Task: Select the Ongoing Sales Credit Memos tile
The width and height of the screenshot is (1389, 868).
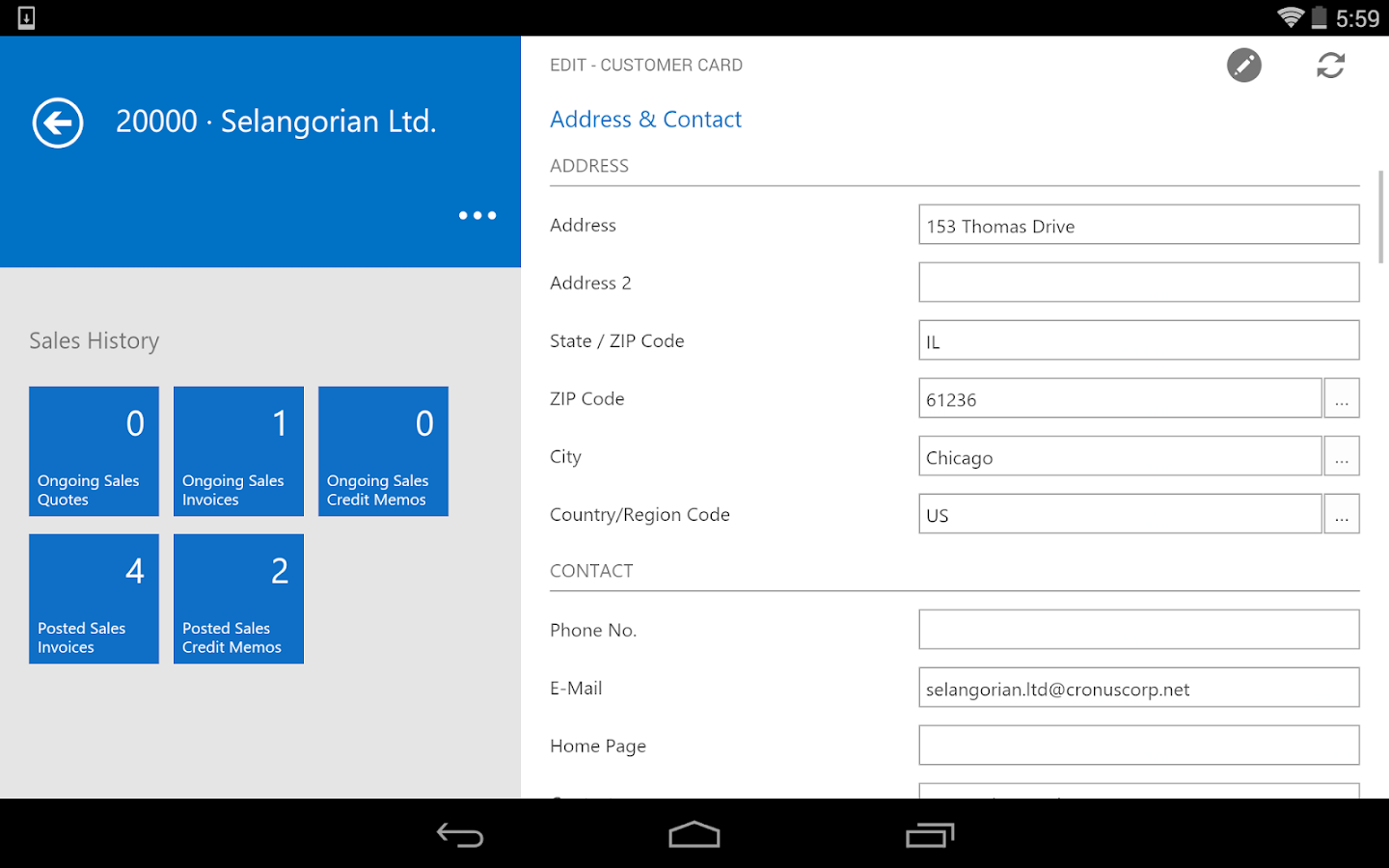Action: coord(383,451)
